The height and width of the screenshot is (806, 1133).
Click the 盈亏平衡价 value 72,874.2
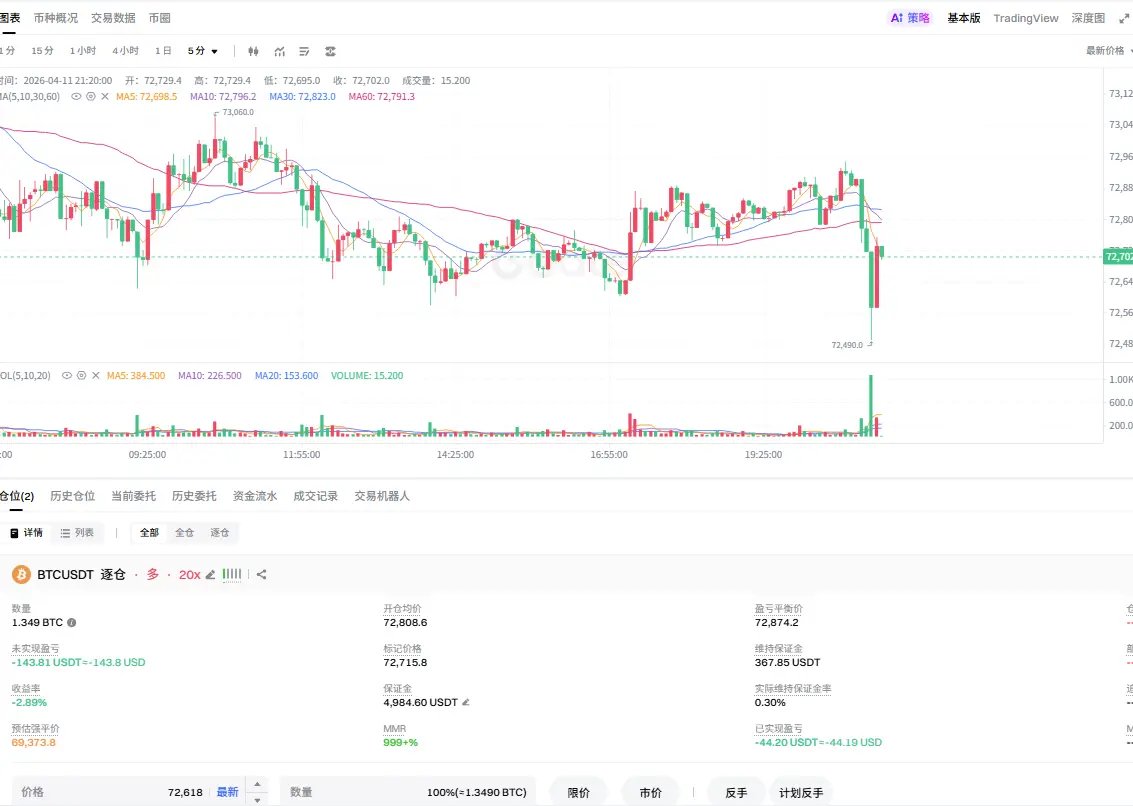(777, 622)
